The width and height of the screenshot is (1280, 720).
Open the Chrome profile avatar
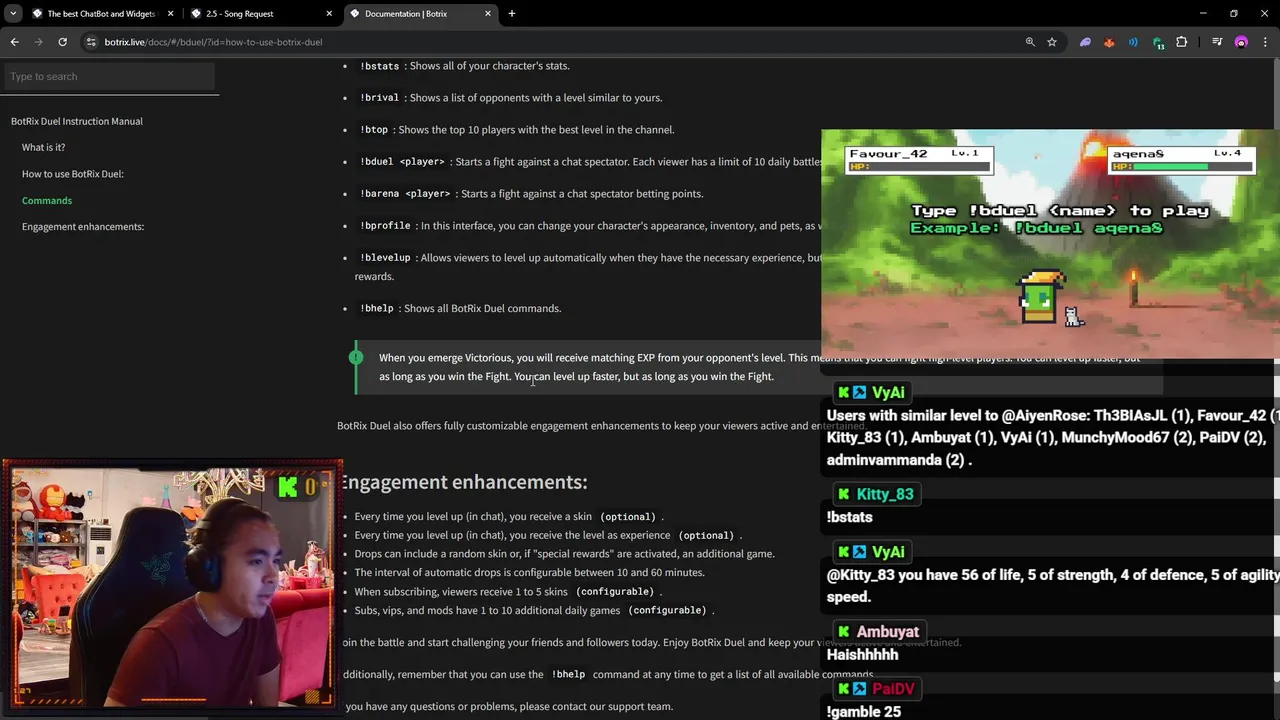point(1241,42)
